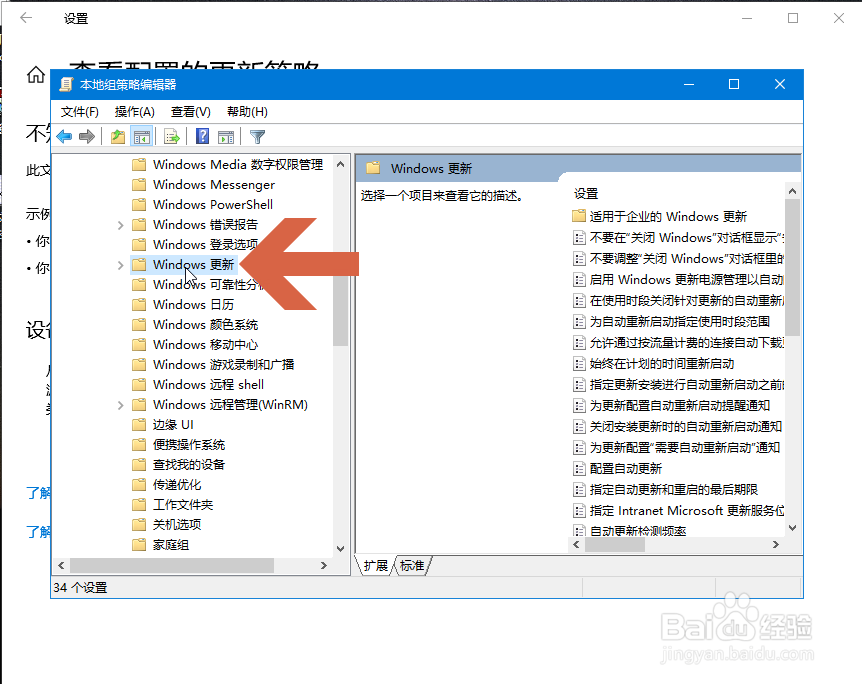Click settings list scroll up arrow
This screenshot has height=684, width=862.
[x=792, y=191]
